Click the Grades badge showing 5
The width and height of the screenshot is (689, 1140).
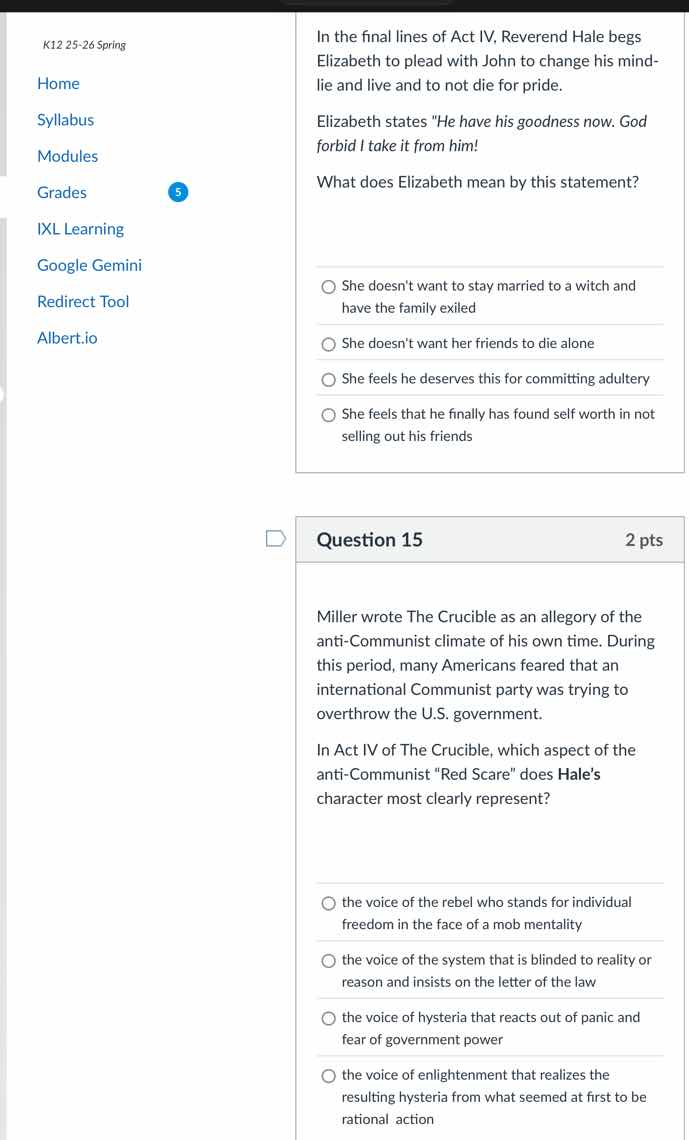click(x=176, y=192)
